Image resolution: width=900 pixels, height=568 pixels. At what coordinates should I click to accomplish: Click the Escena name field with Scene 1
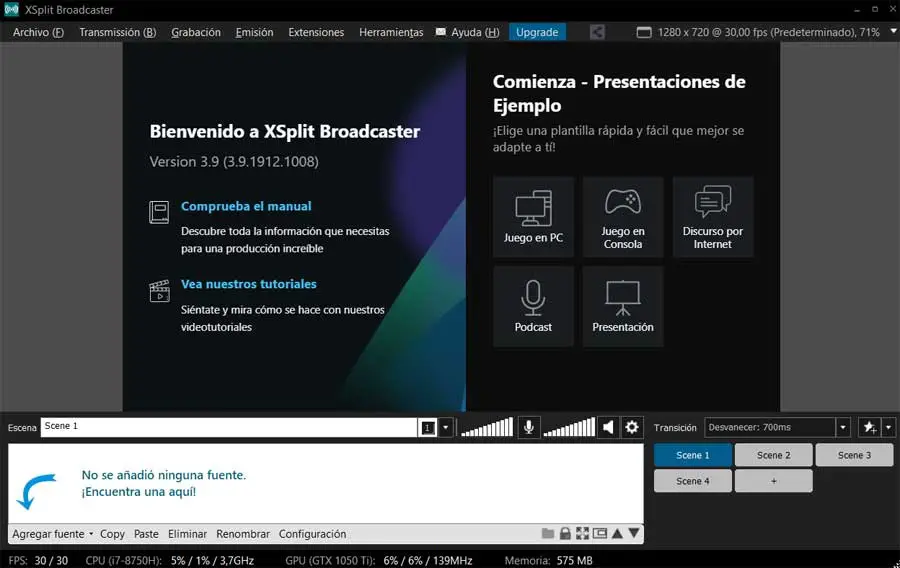[x=228, y=427]
